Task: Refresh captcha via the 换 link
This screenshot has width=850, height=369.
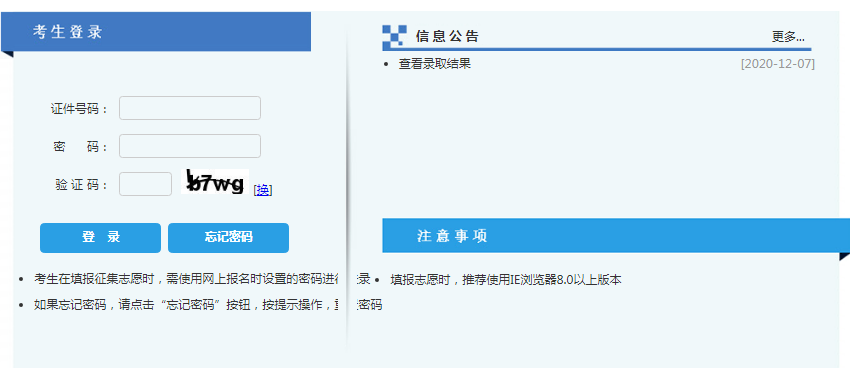Action: coord(263,190)
